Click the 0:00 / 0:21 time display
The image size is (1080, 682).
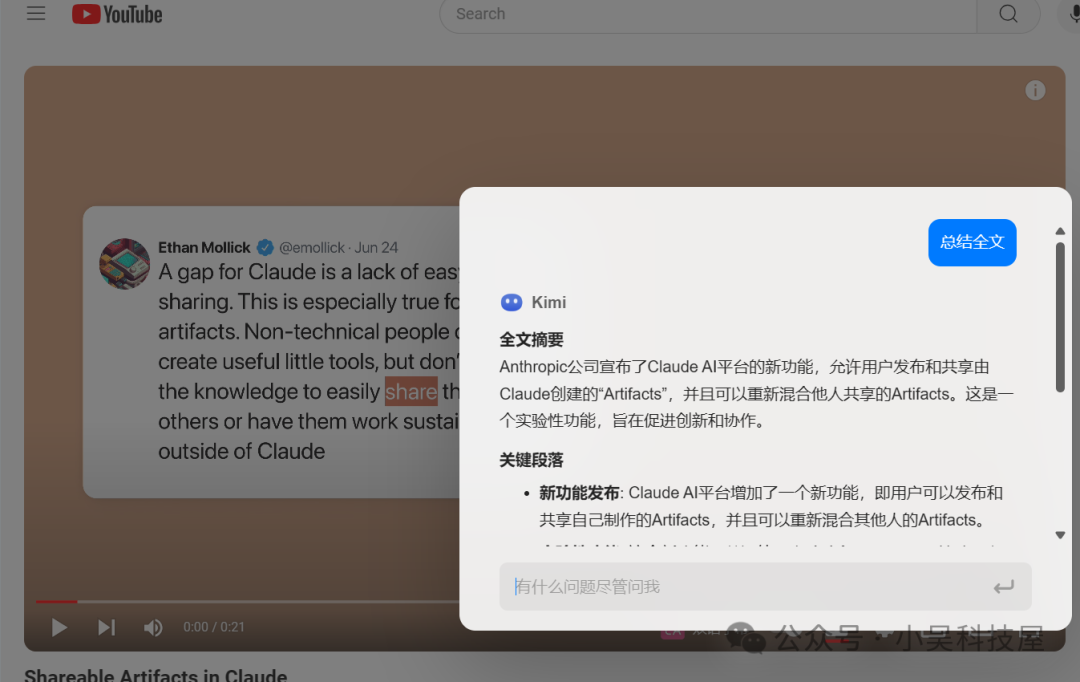(x=214, y=627)
